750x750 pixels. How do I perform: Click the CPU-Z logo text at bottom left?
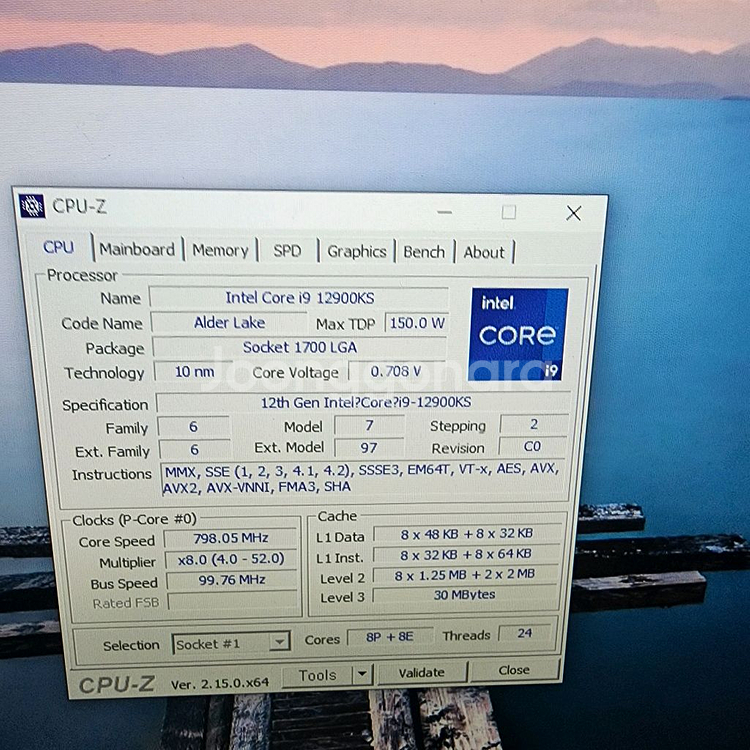(x=117, y=685)
